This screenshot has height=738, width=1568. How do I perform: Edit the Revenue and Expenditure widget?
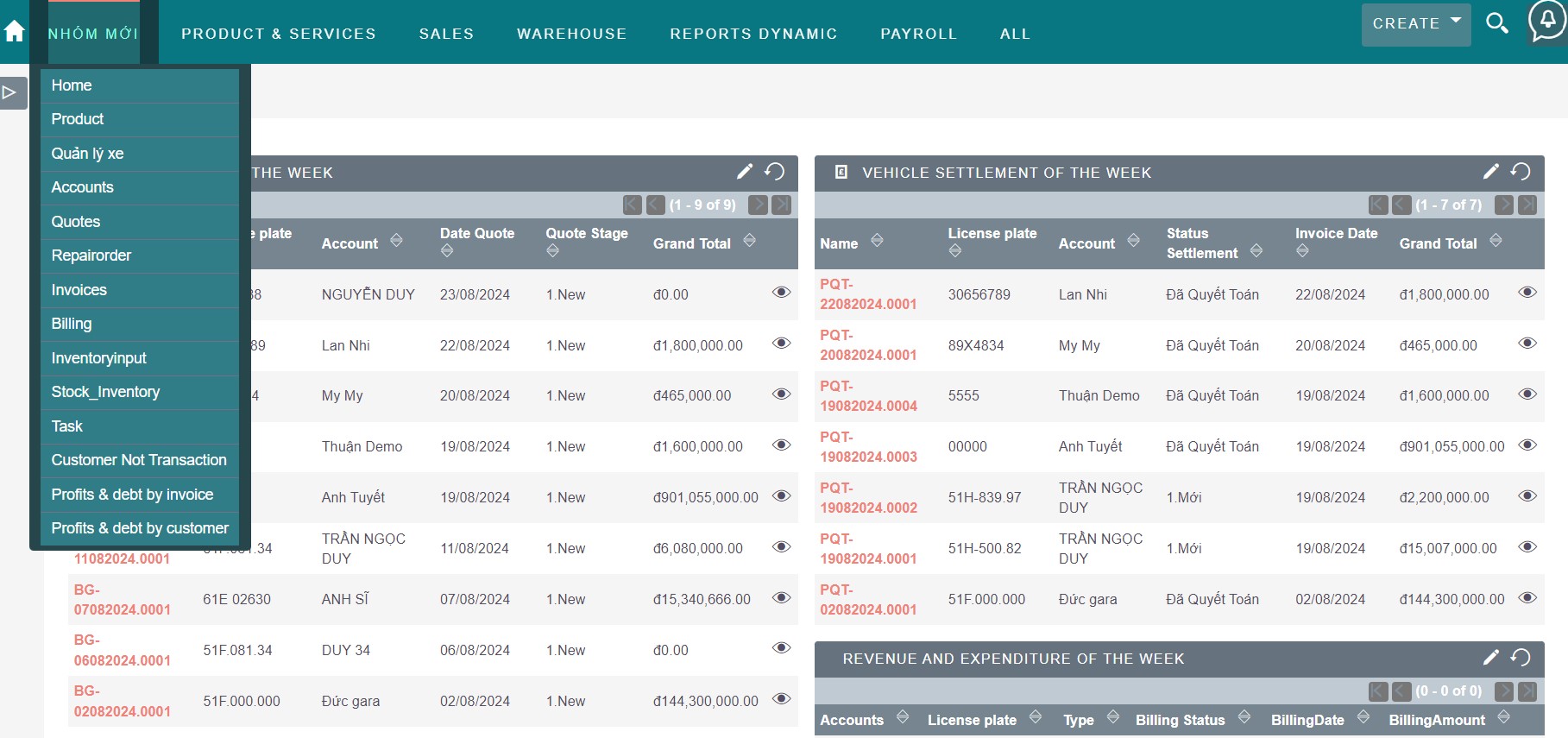[1491, 658]
